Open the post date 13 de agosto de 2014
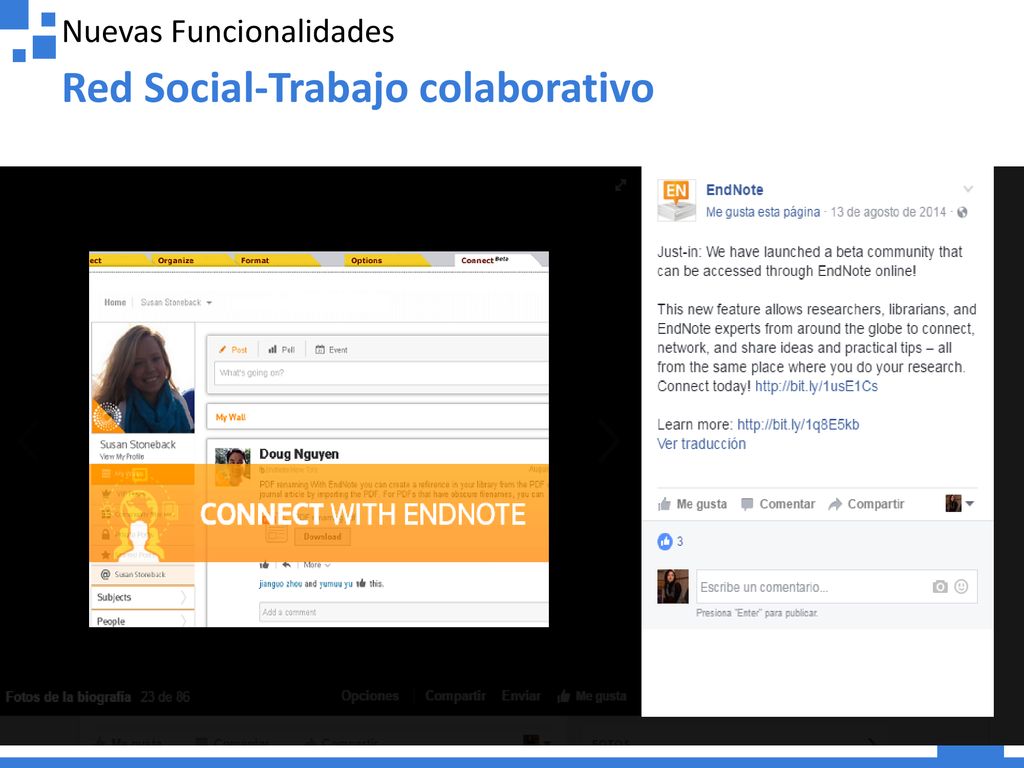 (x=888, y=212)
